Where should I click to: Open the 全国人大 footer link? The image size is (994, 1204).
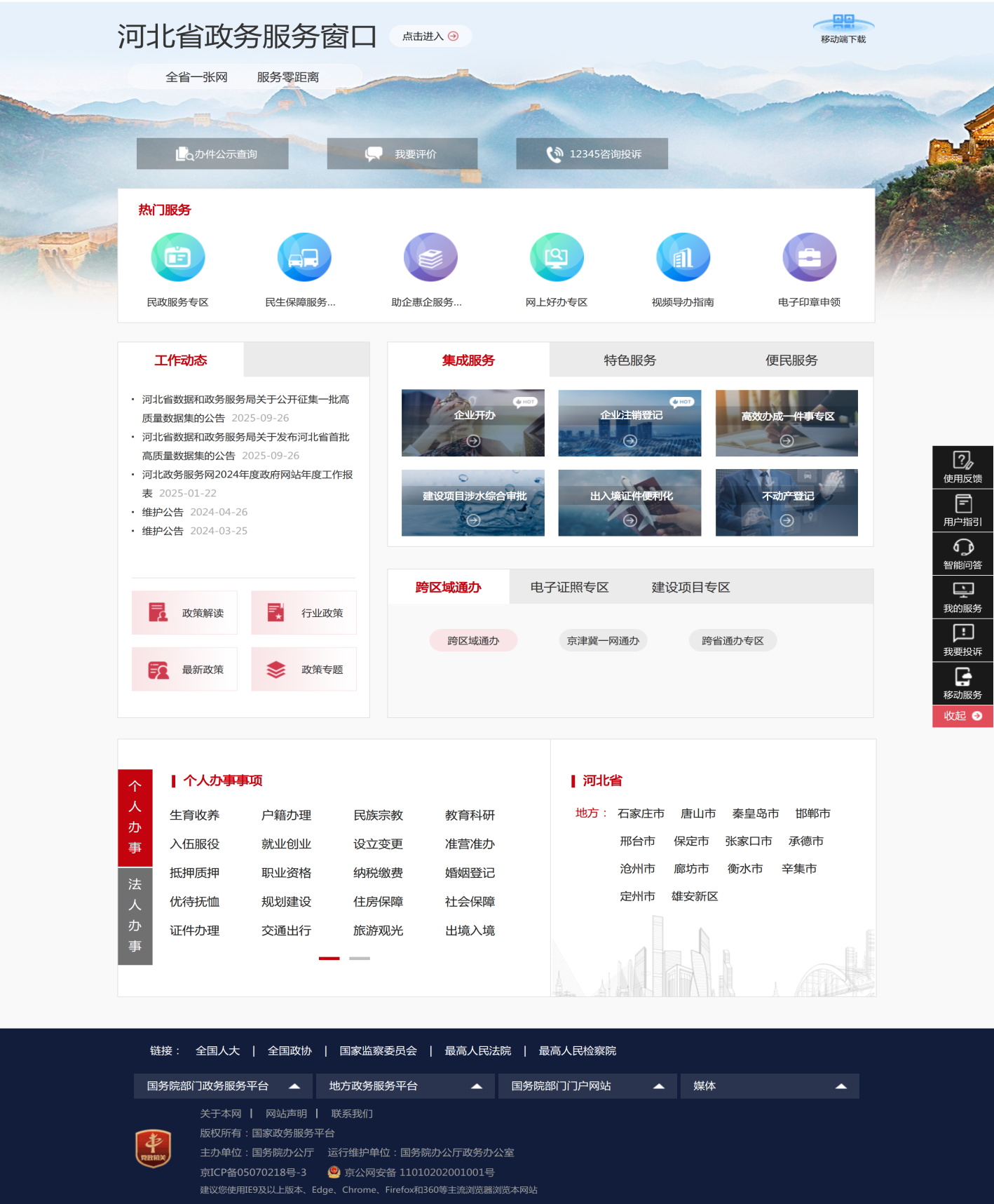click(217, 1050)
